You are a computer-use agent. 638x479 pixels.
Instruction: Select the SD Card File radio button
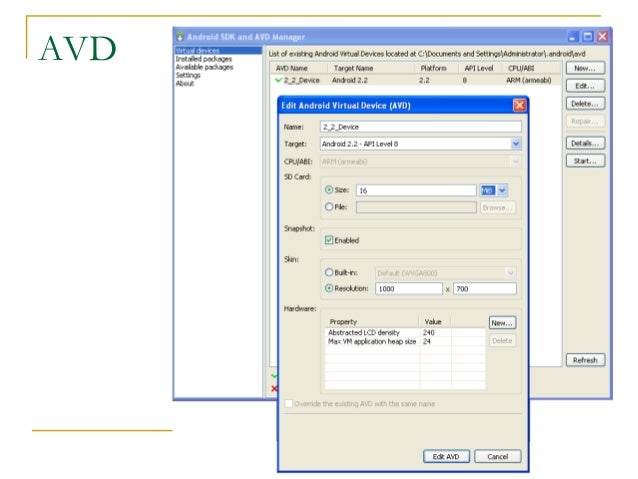[x=329, y=207]
